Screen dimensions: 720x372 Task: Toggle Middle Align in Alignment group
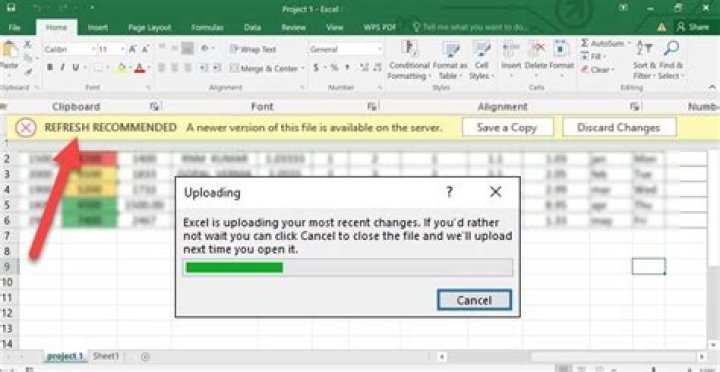[x=174, y=48]
